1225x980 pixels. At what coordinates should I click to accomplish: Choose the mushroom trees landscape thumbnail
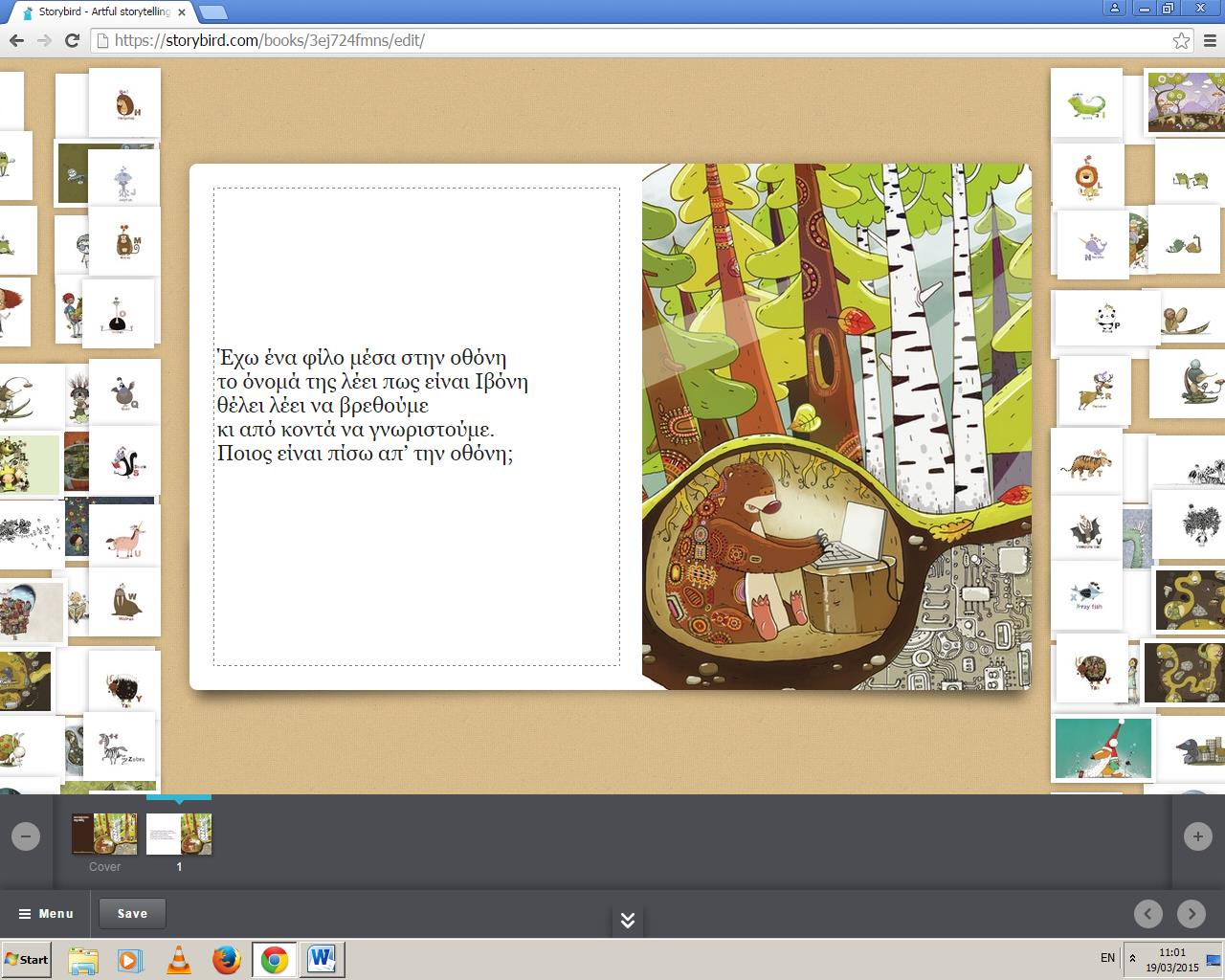(1186, 101)
